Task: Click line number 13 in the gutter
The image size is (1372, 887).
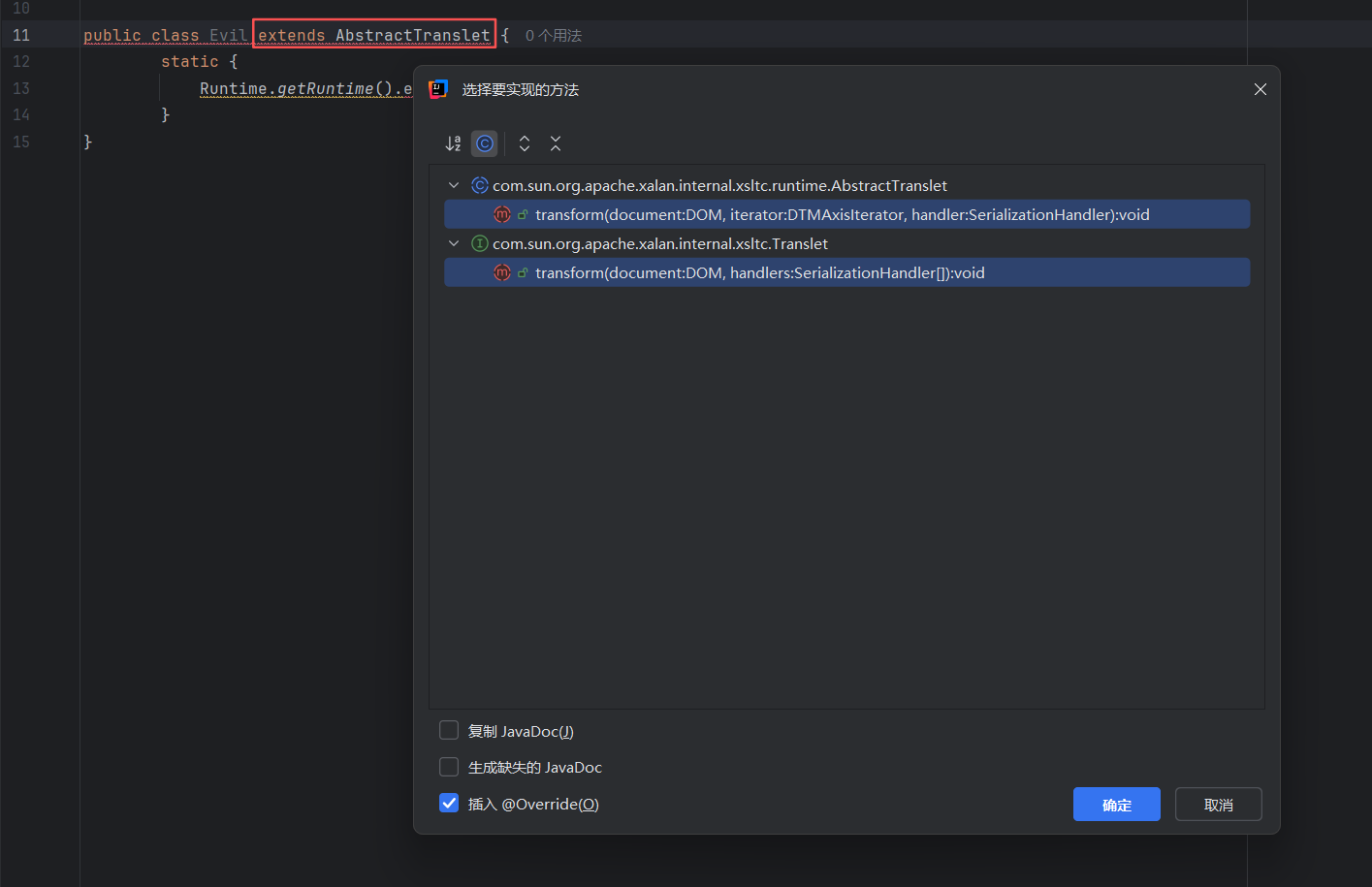Action: point(21,88)
